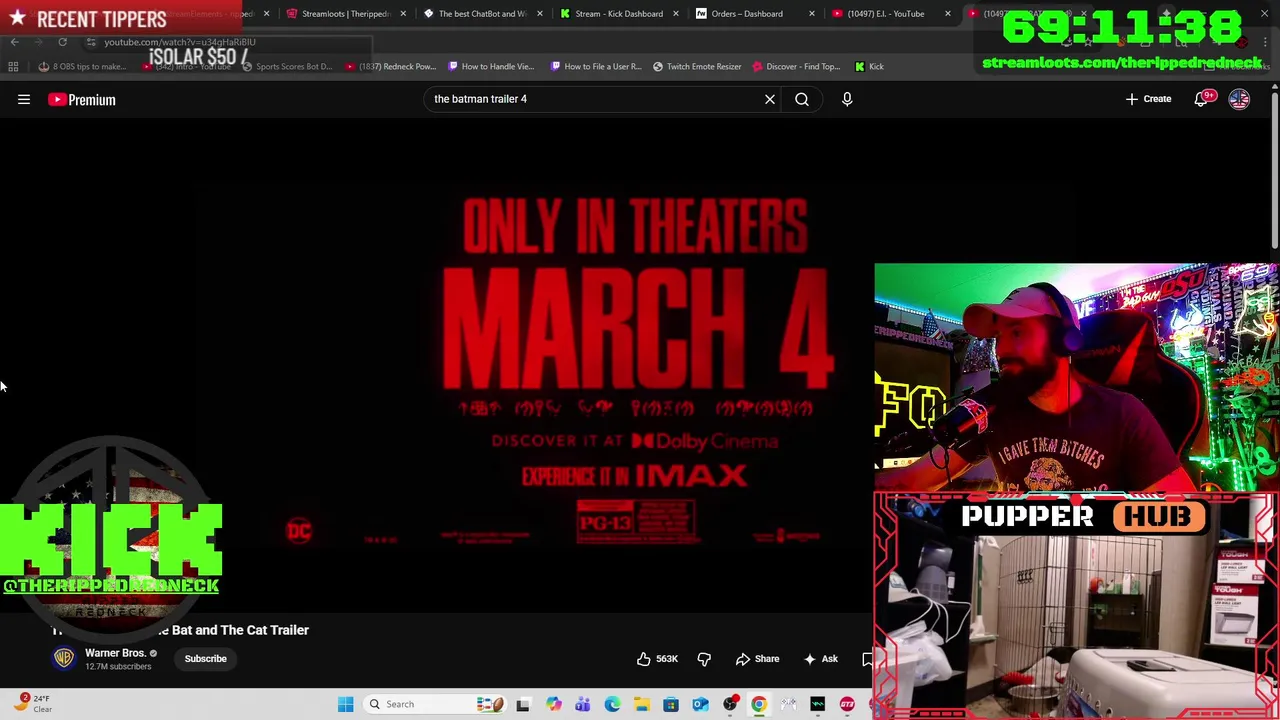Open 'Redneck Pow...' bookmark

click(391, 67)
